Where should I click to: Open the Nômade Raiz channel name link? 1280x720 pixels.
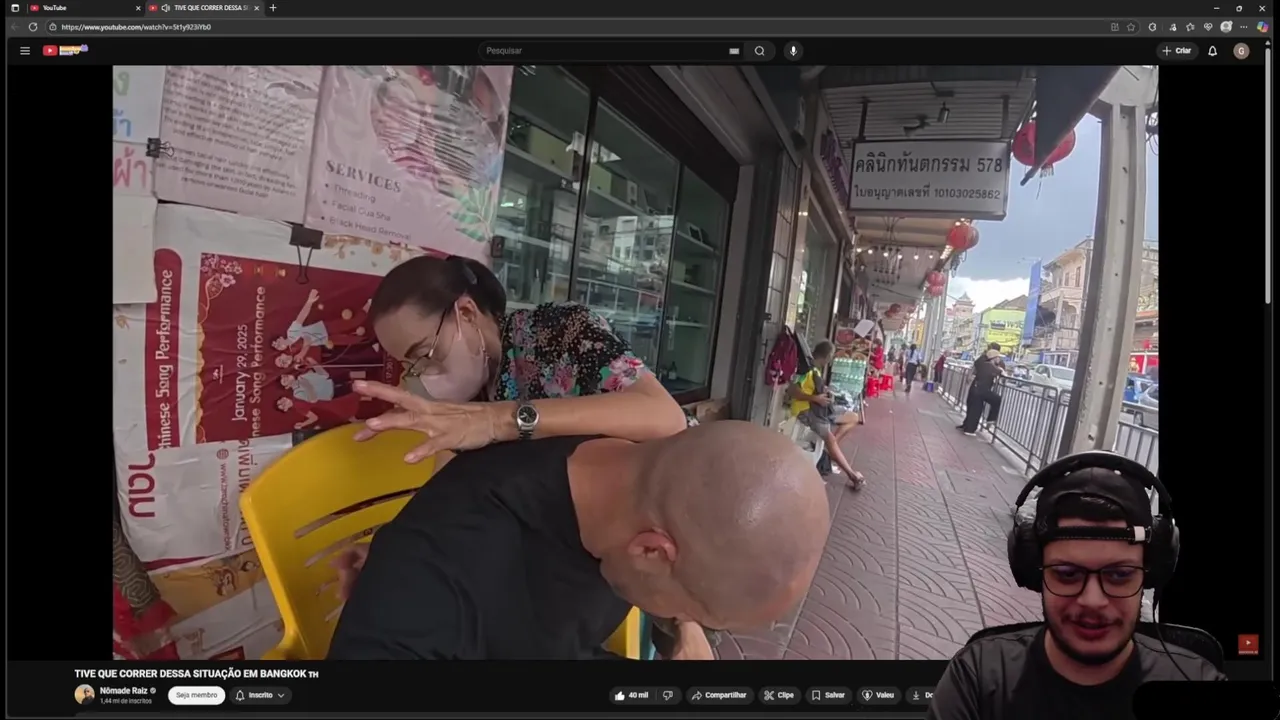(124, 691)
